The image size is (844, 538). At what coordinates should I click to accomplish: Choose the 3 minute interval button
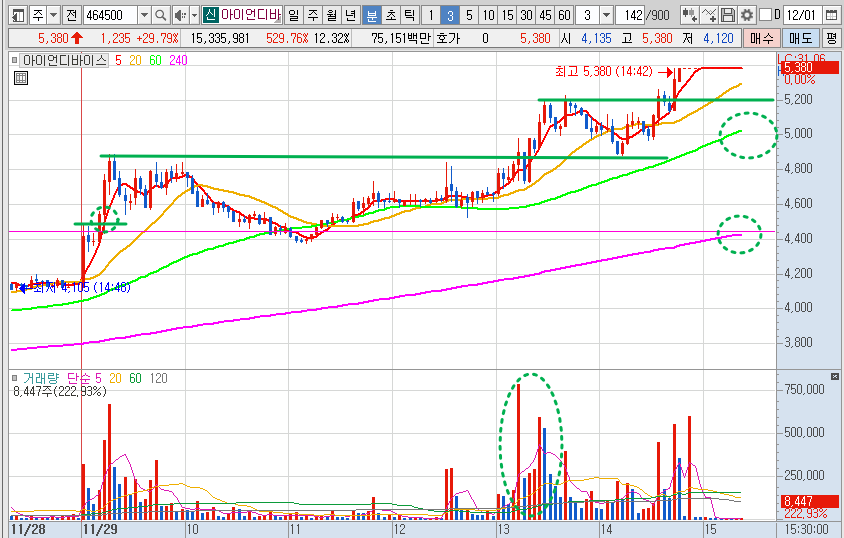pyautogui.click(x=450, y=15)
